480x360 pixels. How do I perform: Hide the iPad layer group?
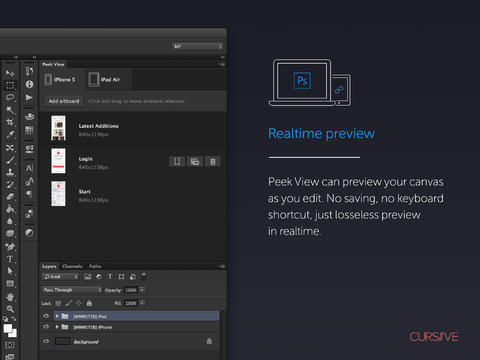pos(46,316)
